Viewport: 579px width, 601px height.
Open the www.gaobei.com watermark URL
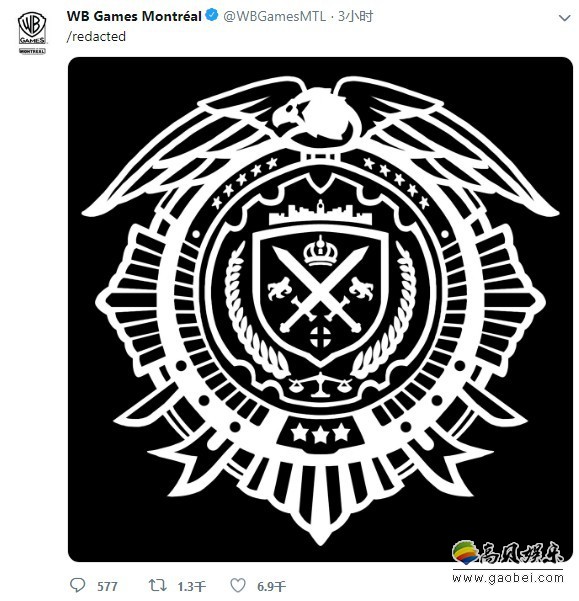click(x=508, y=577)
